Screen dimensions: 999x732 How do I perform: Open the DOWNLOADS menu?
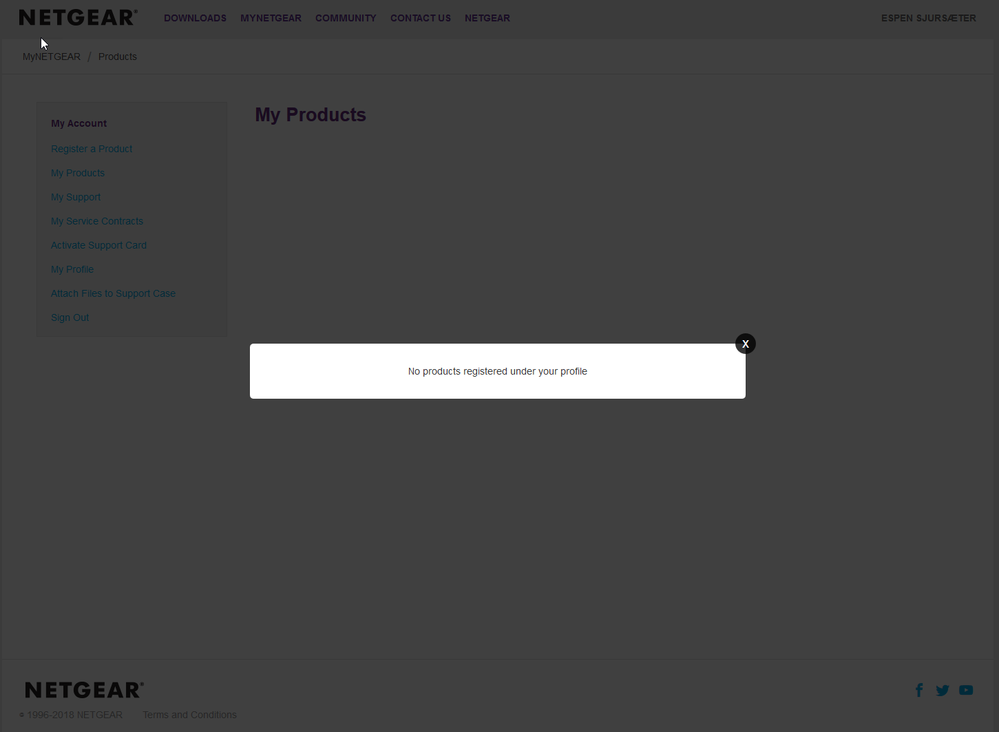click(195, 18)
